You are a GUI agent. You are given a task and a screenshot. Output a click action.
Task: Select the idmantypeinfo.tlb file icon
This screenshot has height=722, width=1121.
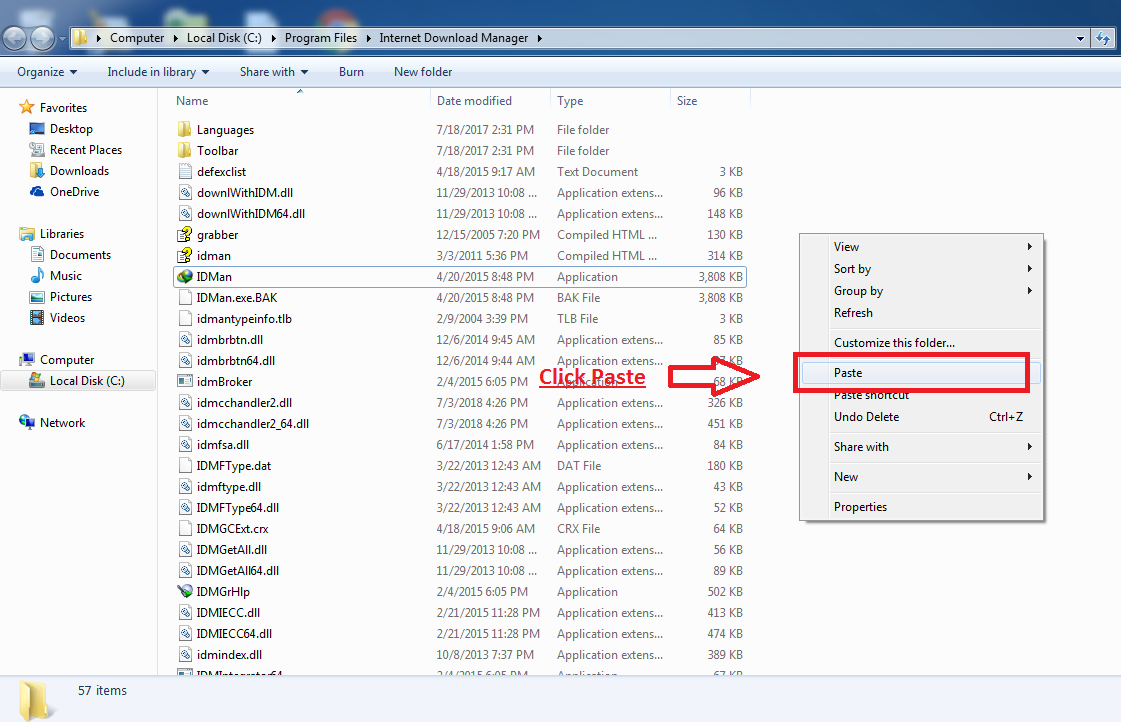pyautogui.click(x=184, y=318)
